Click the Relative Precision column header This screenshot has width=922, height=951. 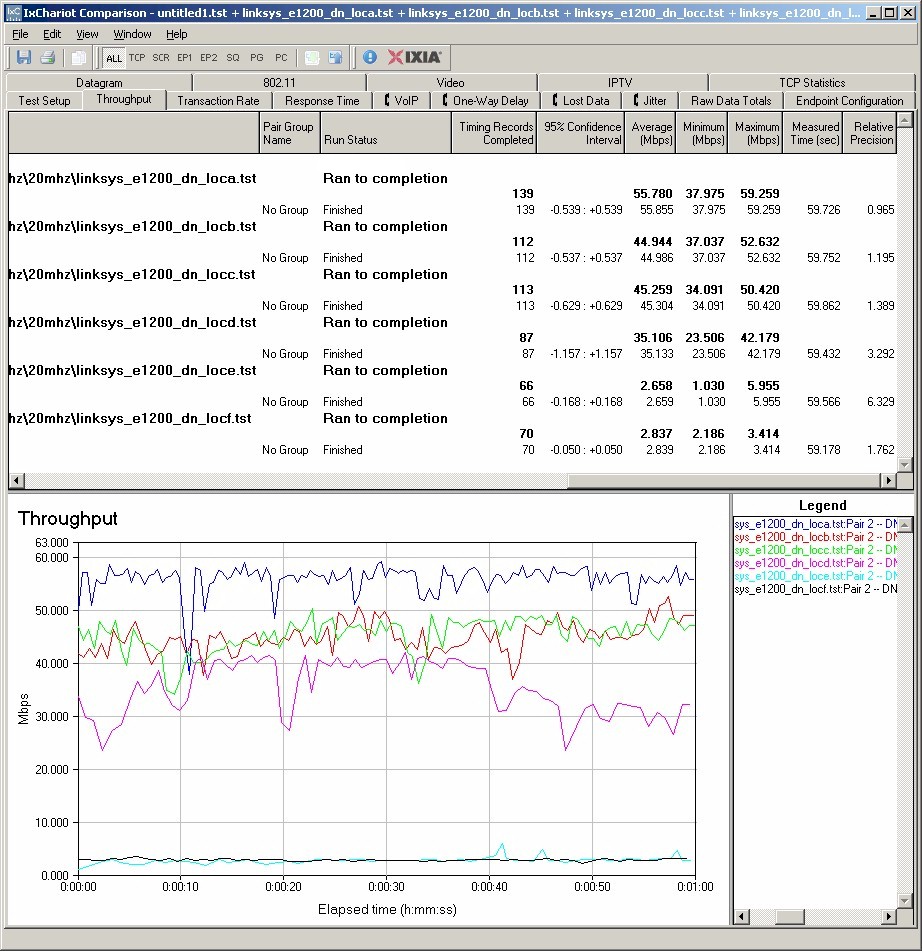(870, 133)
